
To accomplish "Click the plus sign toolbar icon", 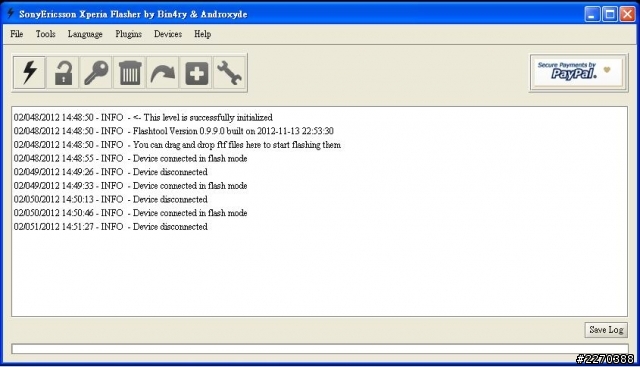I will click(x=196, y=73).
